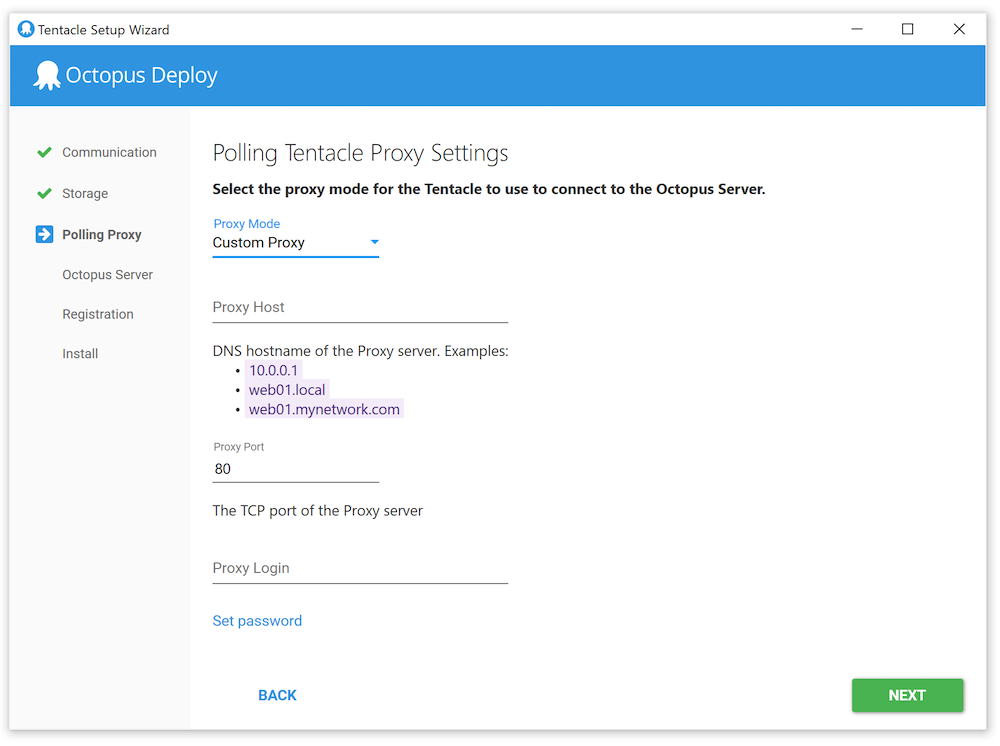Select the Polling Proxy step
This screenshot has width=1000, height=746.
(101, 235)
